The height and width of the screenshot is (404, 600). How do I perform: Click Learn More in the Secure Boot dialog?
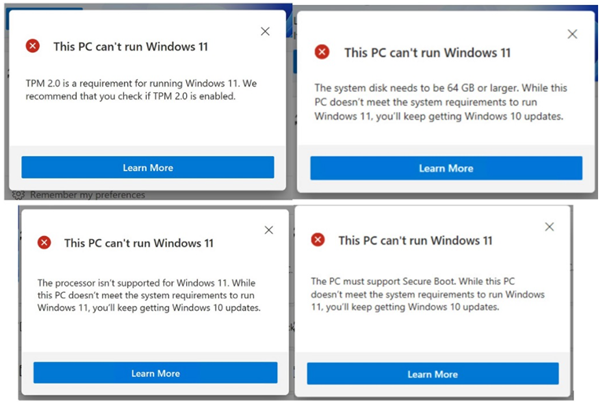433,374
